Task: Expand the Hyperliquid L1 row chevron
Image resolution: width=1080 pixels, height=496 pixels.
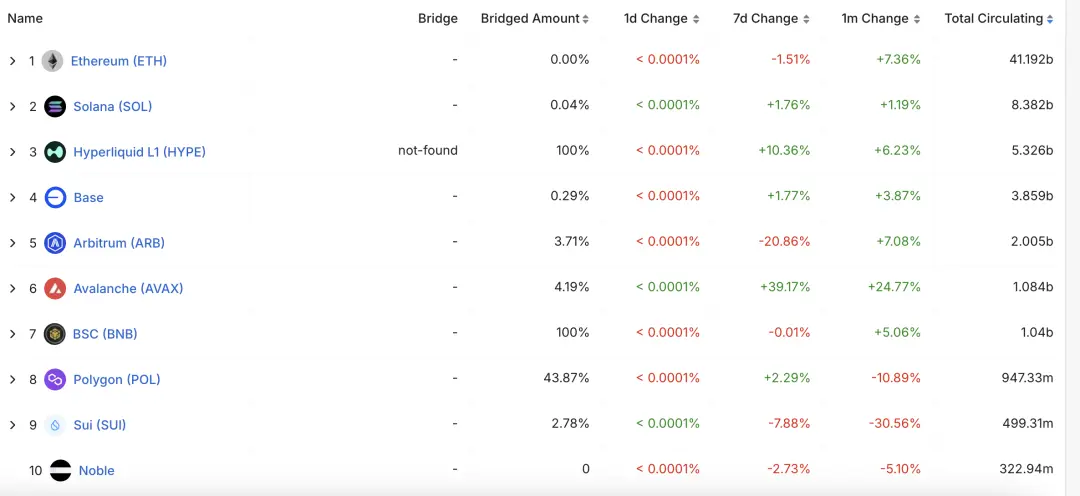Action: pos(13,152)
